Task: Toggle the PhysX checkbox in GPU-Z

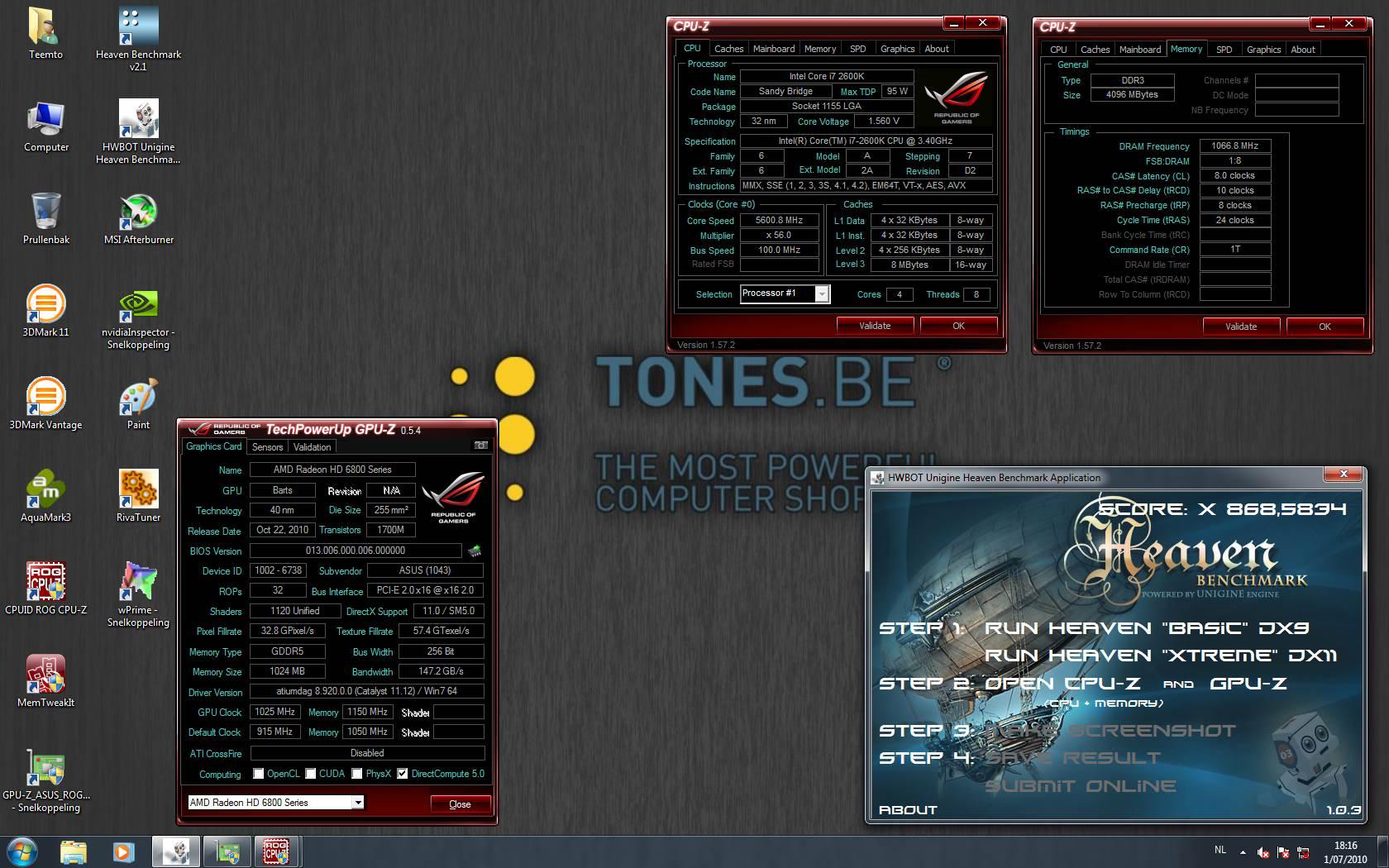Action: click(357, 774)
